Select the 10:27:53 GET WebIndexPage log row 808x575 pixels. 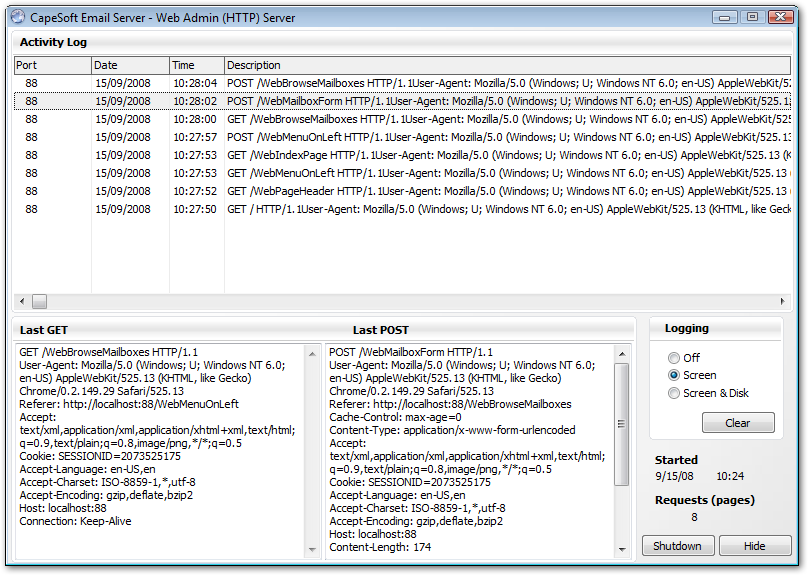click(x=400, y=155)
